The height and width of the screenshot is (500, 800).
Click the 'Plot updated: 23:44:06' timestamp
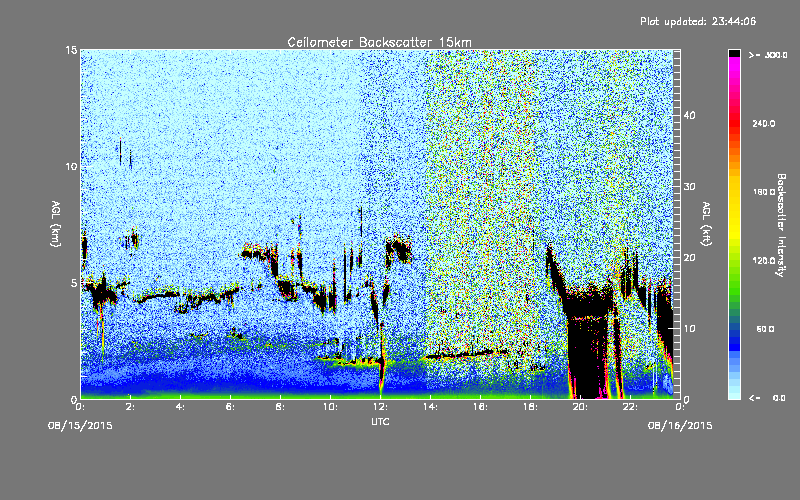coord(698,21)
